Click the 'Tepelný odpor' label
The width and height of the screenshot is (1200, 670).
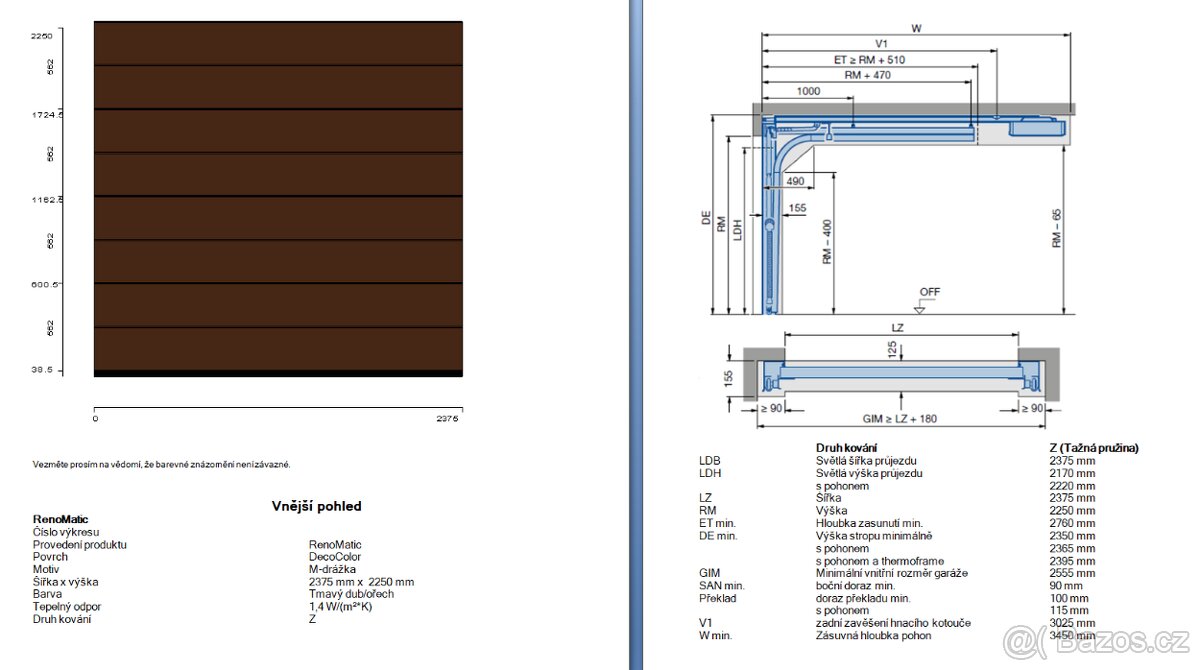point(67,606)
